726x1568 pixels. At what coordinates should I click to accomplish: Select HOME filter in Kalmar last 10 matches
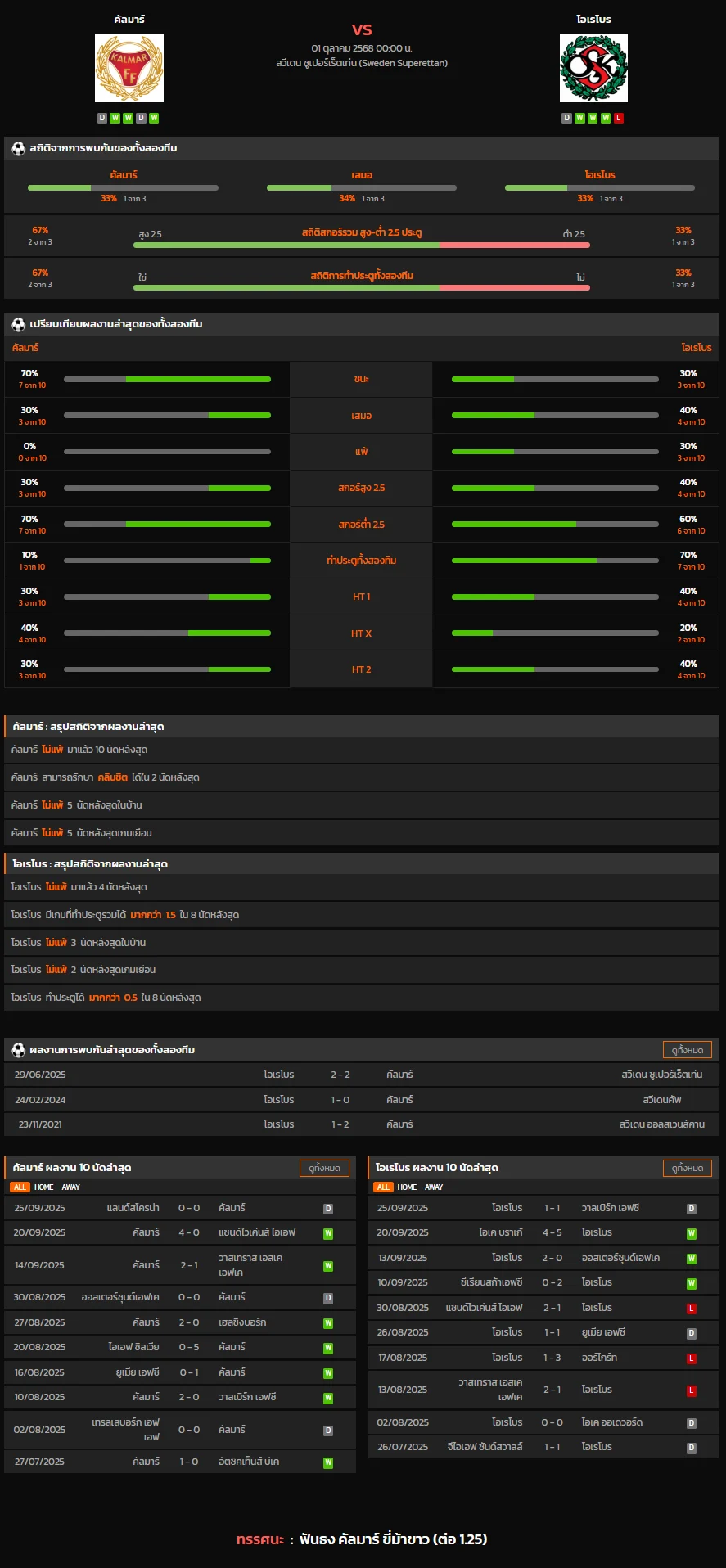tap(44, 1187)
